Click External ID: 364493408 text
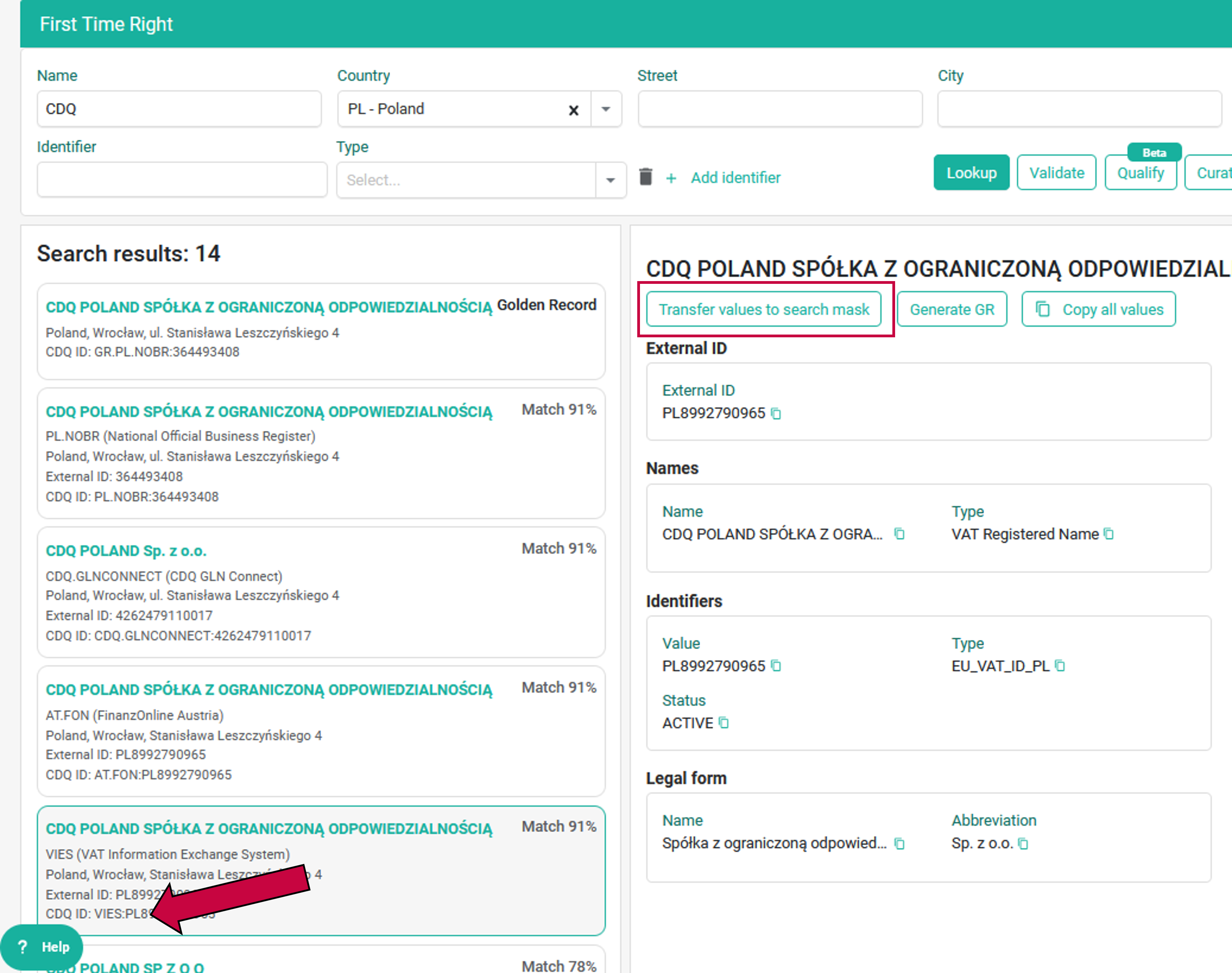The image size is (1232, 973). [x=114, y=477]
